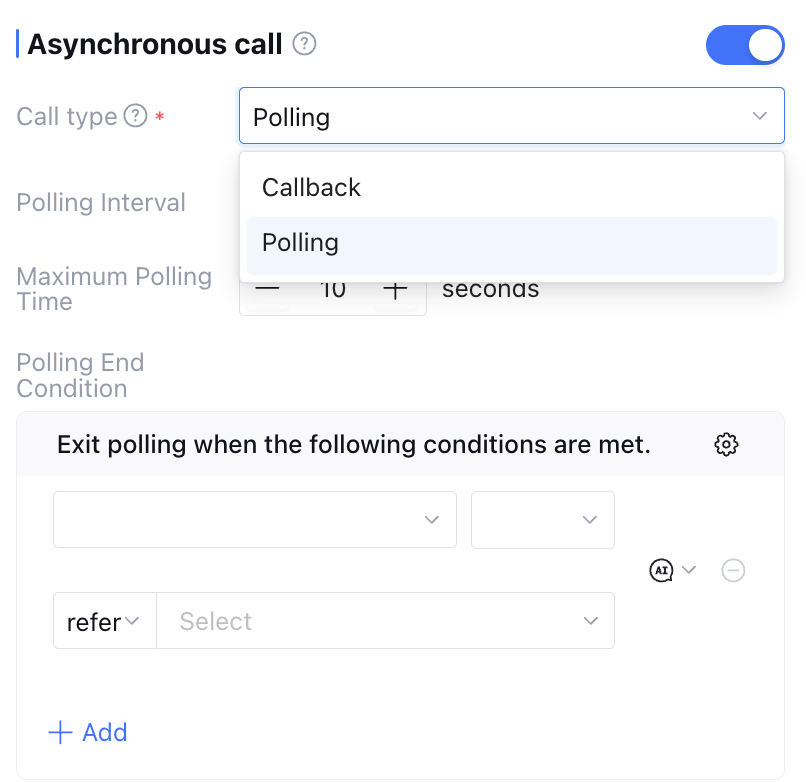Screen dimensions: 806x782
Task: Toggle off the Asynchronous call switch
Action: (744, 45)
